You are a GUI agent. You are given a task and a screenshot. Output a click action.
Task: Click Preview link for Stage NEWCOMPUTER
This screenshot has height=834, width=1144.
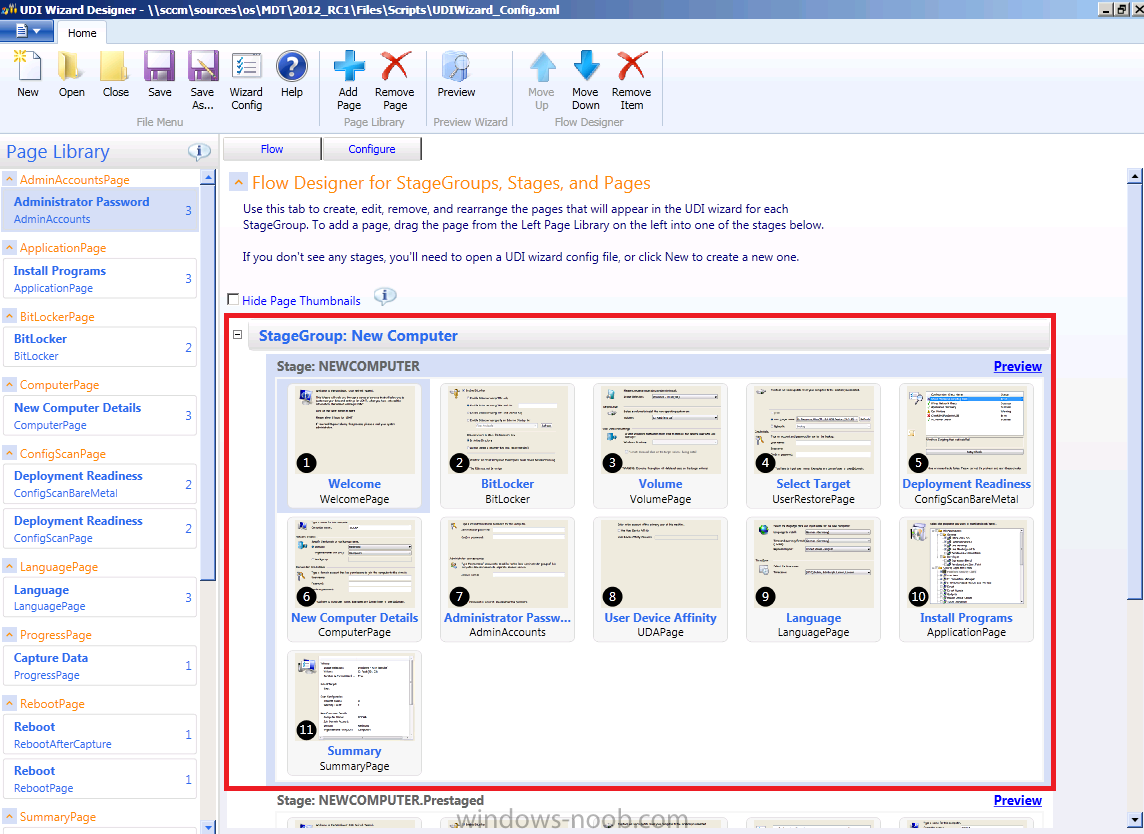(x=1017, y=366)
